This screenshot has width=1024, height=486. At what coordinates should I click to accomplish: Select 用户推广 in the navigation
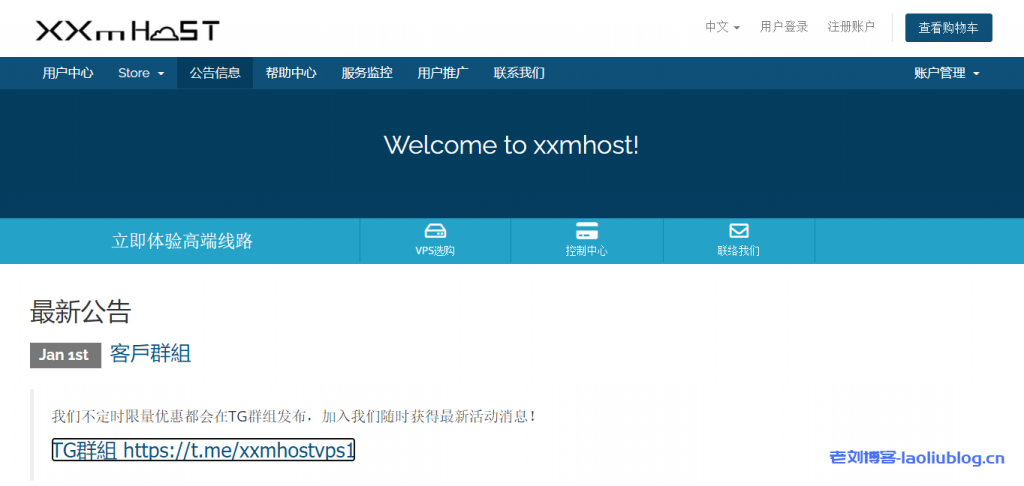[x=443, y=73]
